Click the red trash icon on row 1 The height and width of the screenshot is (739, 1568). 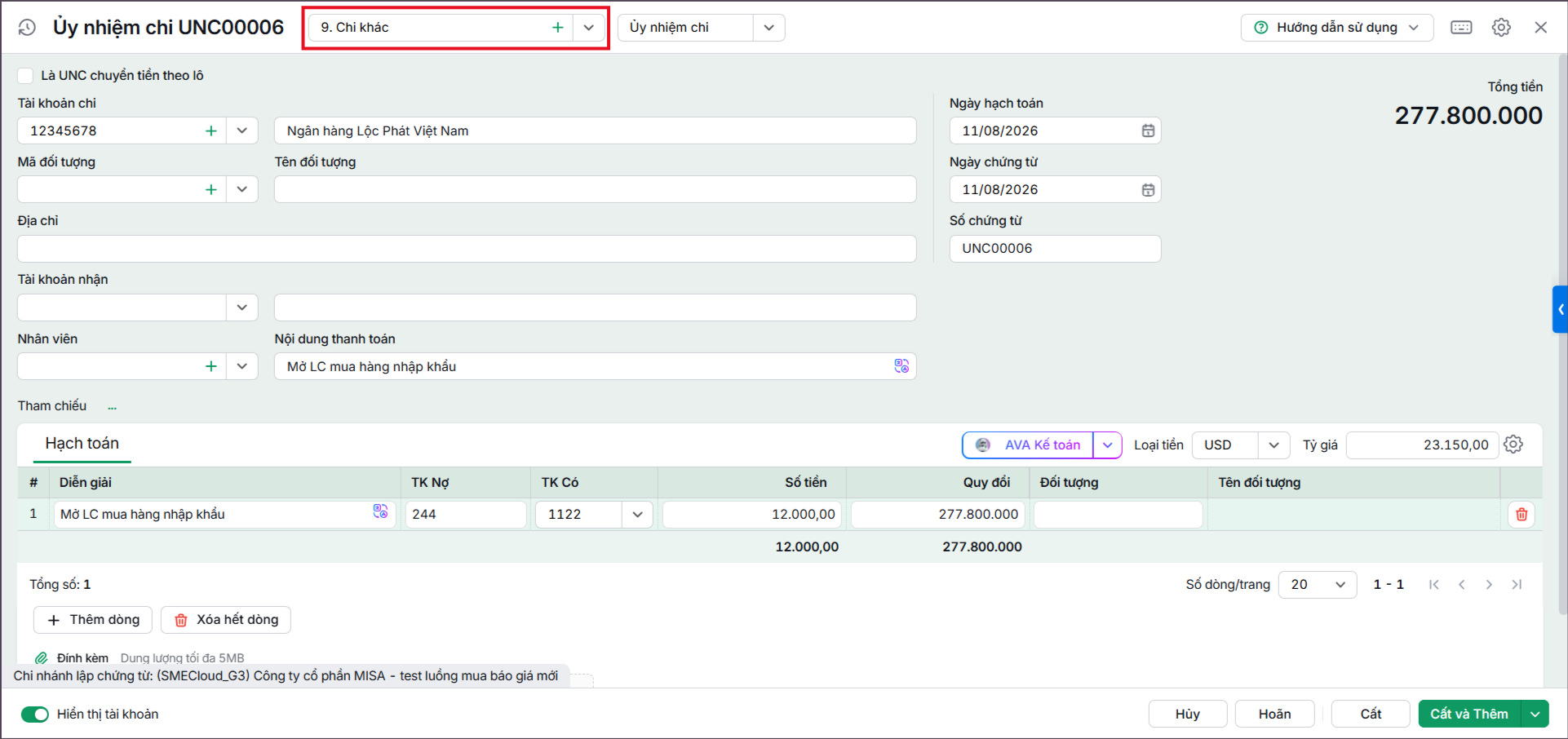click(x=1521, y=514)
